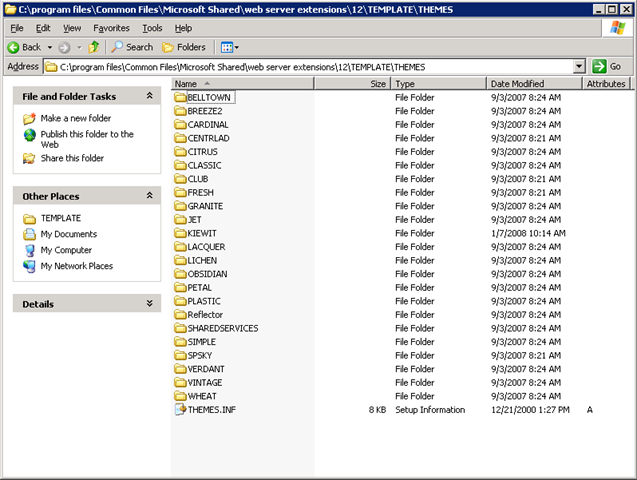Go to TEMPLATE in Other Places
Screen dimensions: 637x480
[61, 218]
